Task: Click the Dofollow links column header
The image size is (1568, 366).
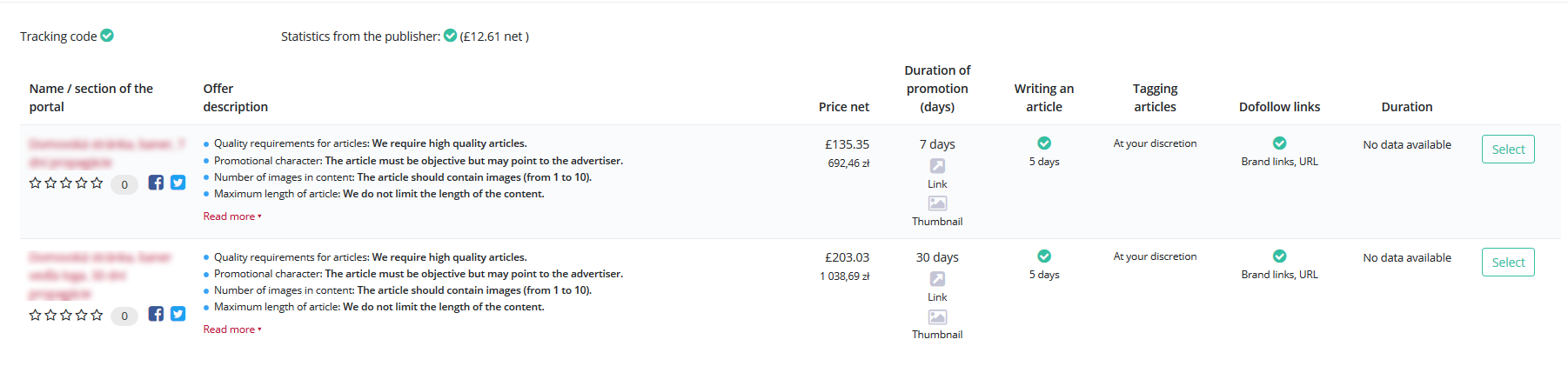Action: [x=1279, y=107]
